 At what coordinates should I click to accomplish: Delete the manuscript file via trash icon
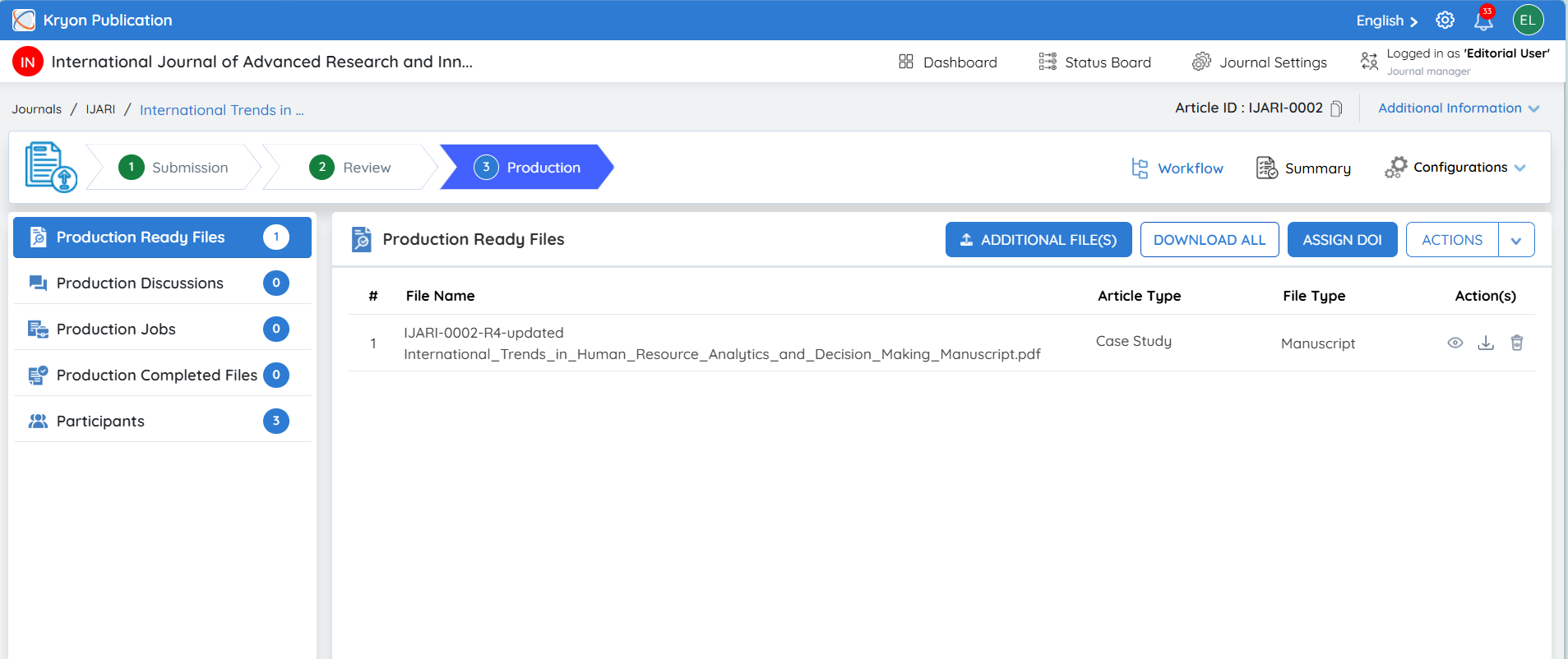click(1517, 343)
